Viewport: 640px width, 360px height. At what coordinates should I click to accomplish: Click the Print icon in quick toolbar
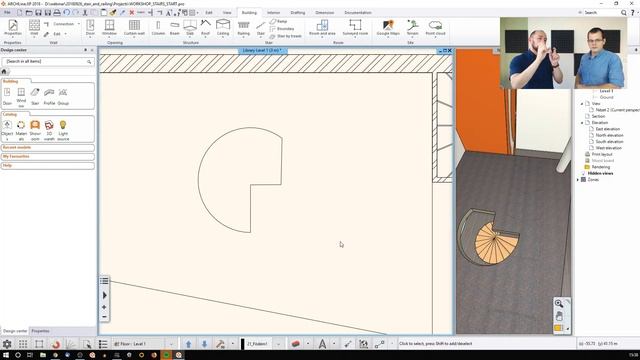click(x=57, y=13)
